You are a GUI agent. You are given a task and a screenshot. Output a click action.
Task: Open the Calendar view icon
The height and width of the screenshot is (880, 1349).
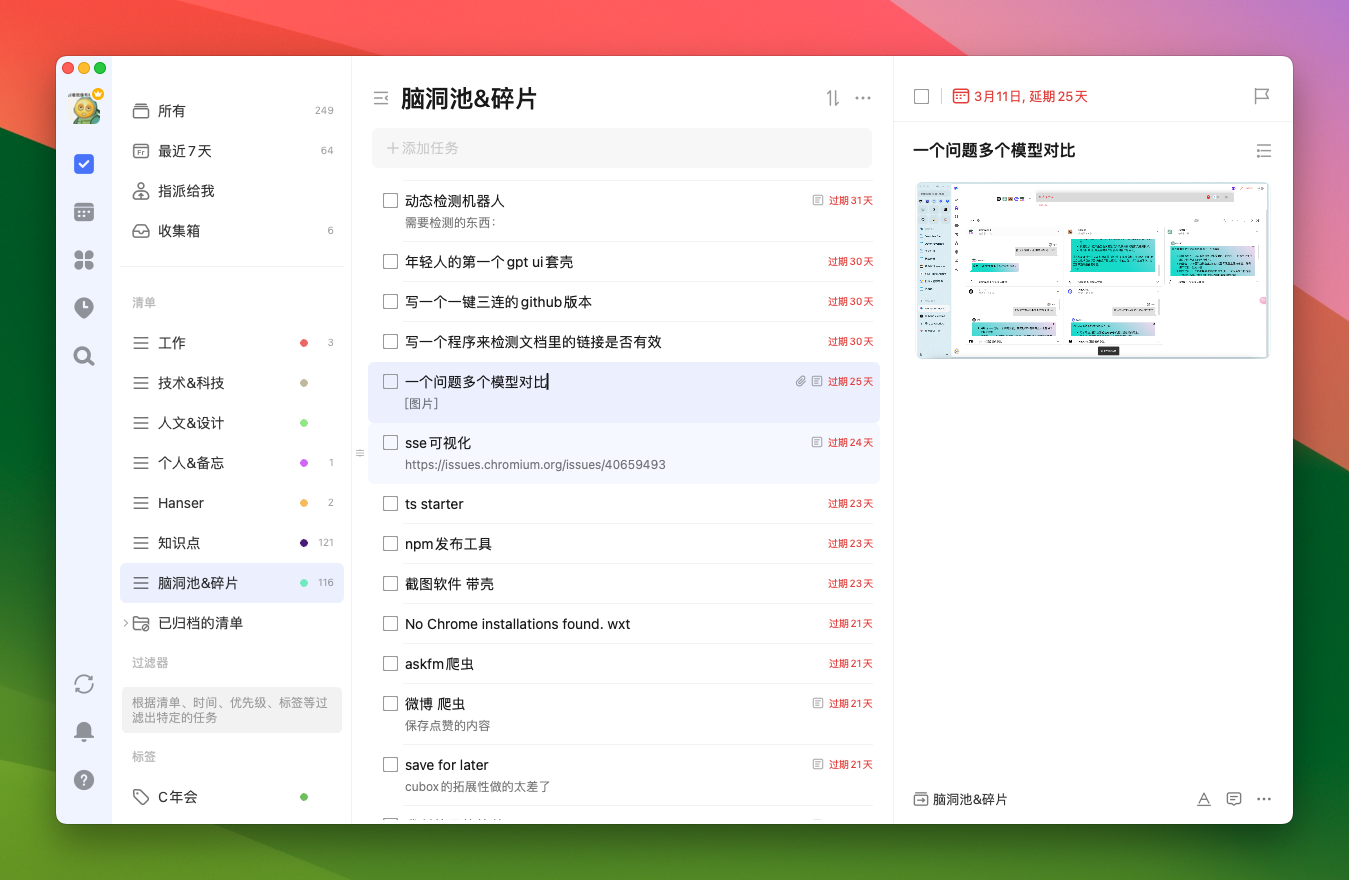click(84, 212)
